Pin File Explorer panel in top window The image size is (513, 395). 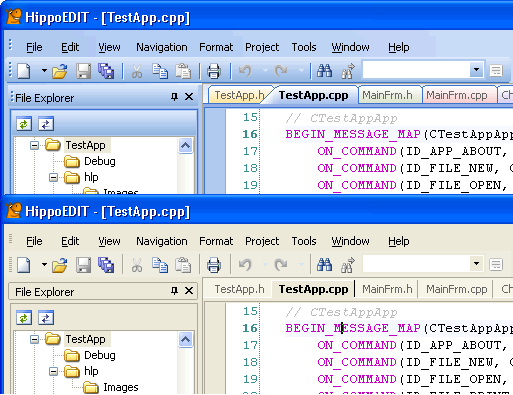pyautogui.click(x=174, y=97)
